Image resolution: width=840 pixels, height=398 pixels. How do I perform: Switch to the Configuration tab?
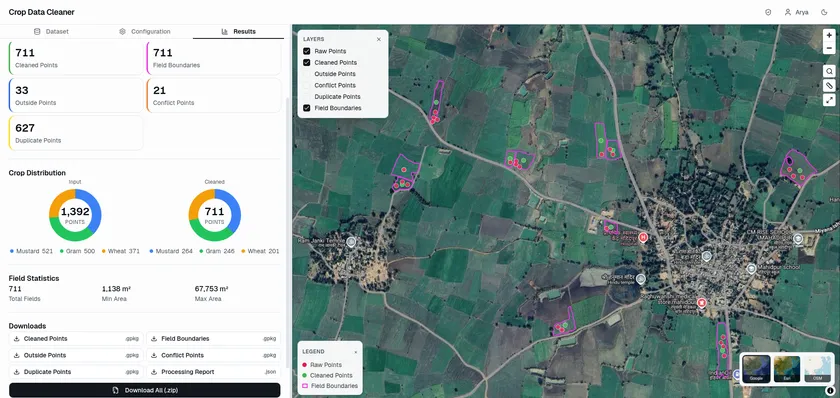[145, 32]
